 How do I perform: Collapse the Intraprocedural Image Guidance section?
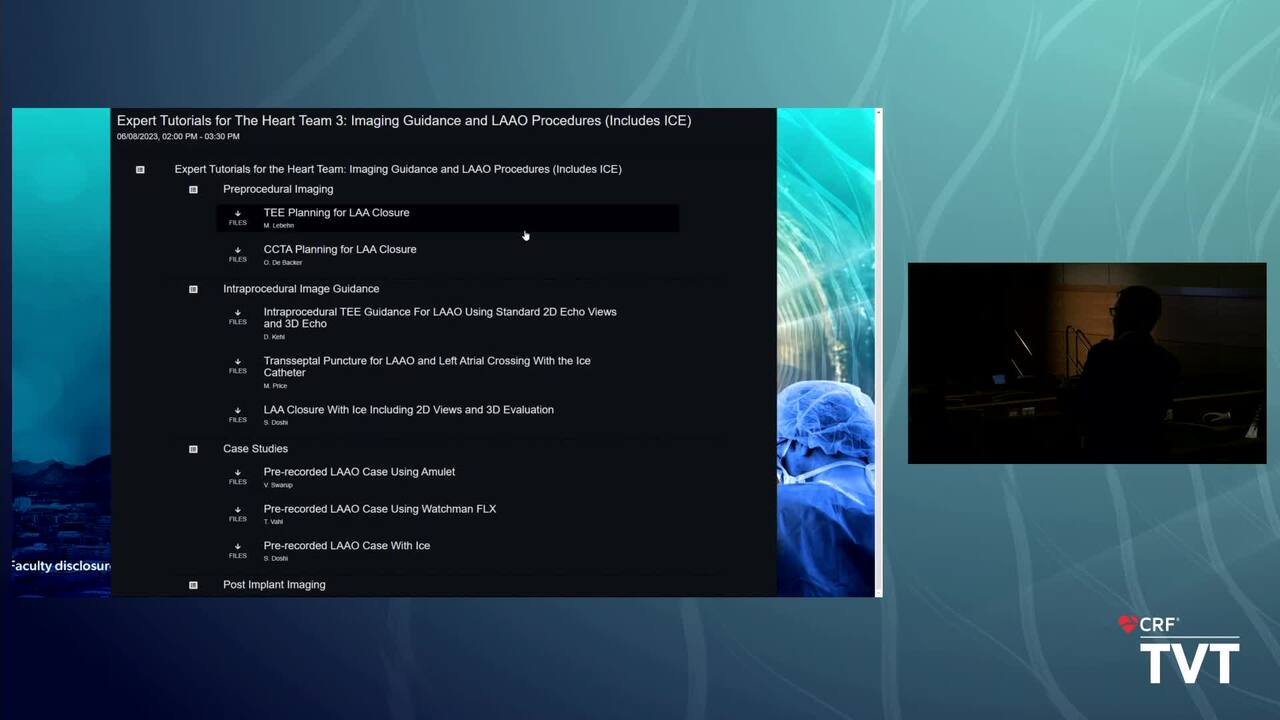pos(193,289)
